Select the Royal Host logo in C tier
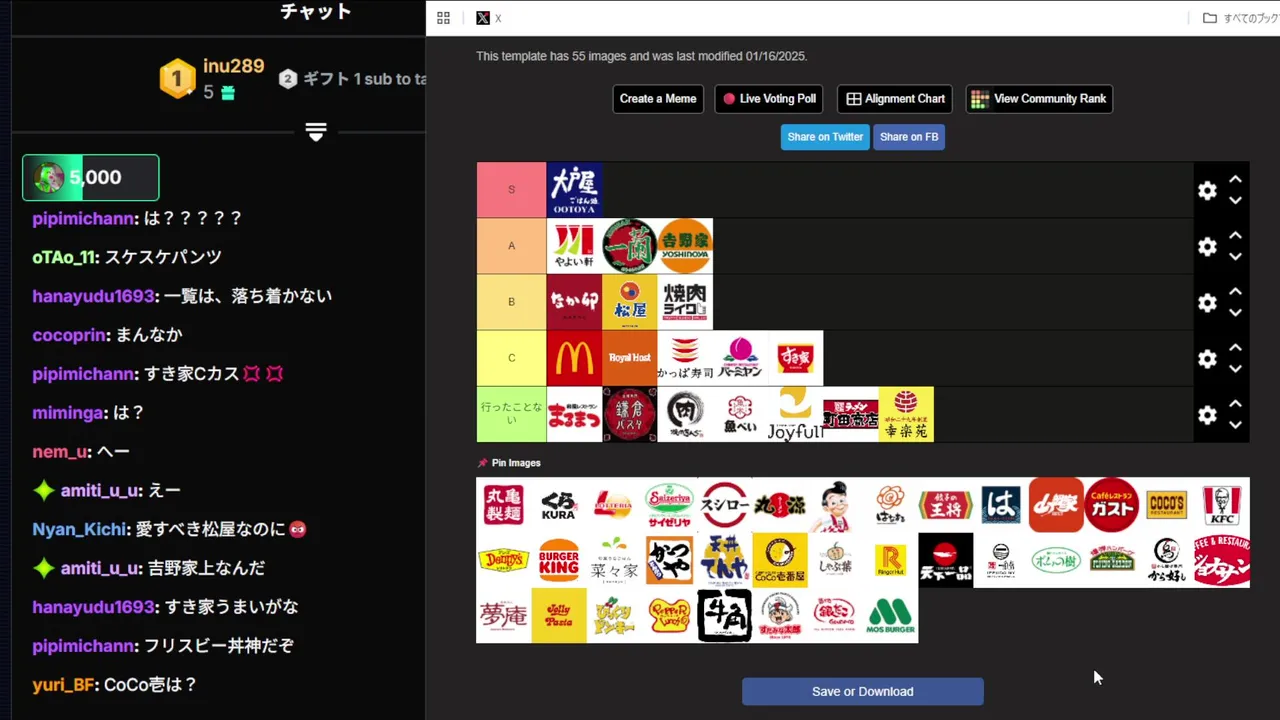The image size is (1280, 720). [630, 358]
